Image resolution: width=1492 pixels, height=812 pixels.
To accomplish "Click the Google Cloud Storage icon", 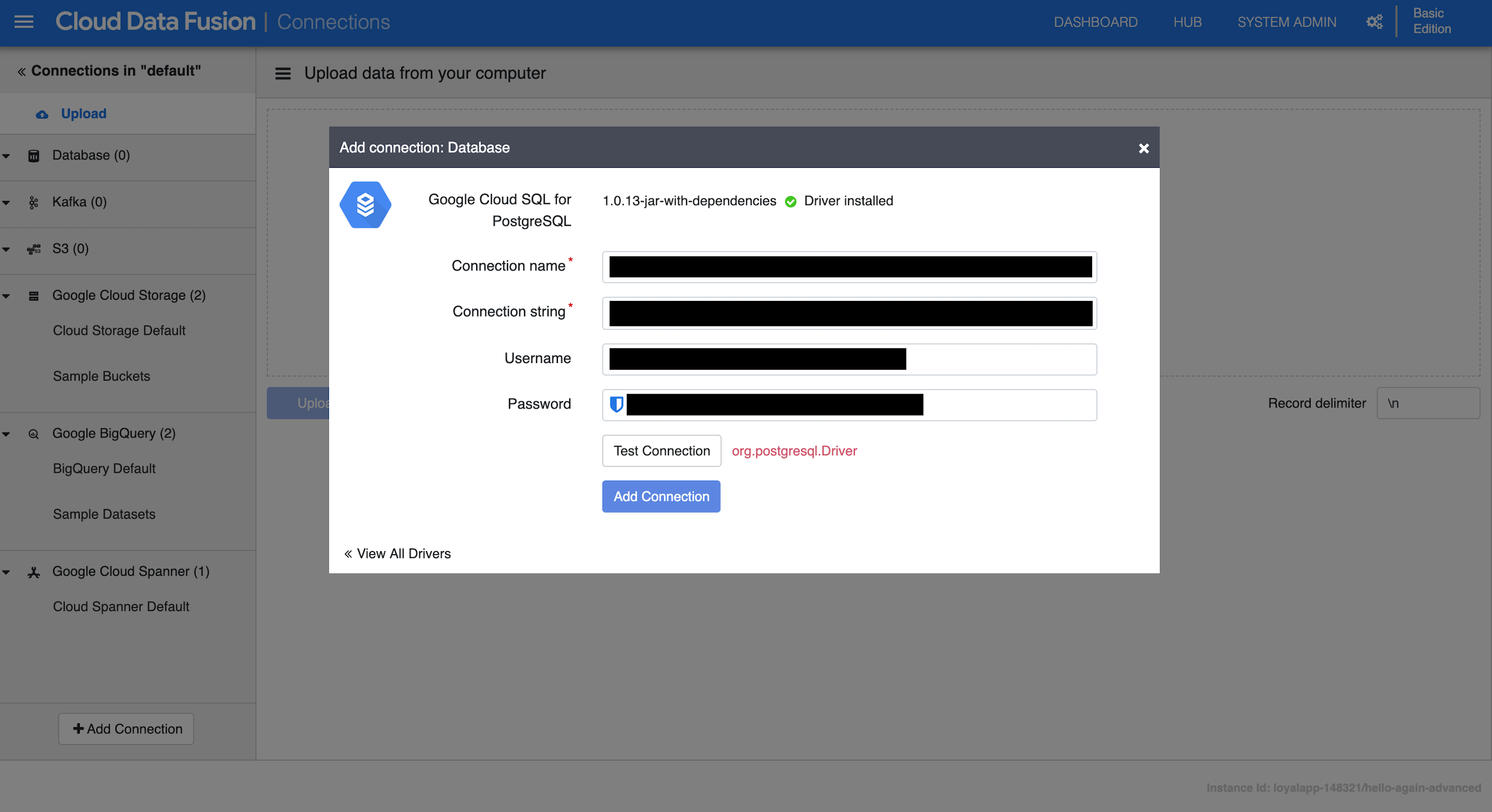I will click(x=34, y=296).
